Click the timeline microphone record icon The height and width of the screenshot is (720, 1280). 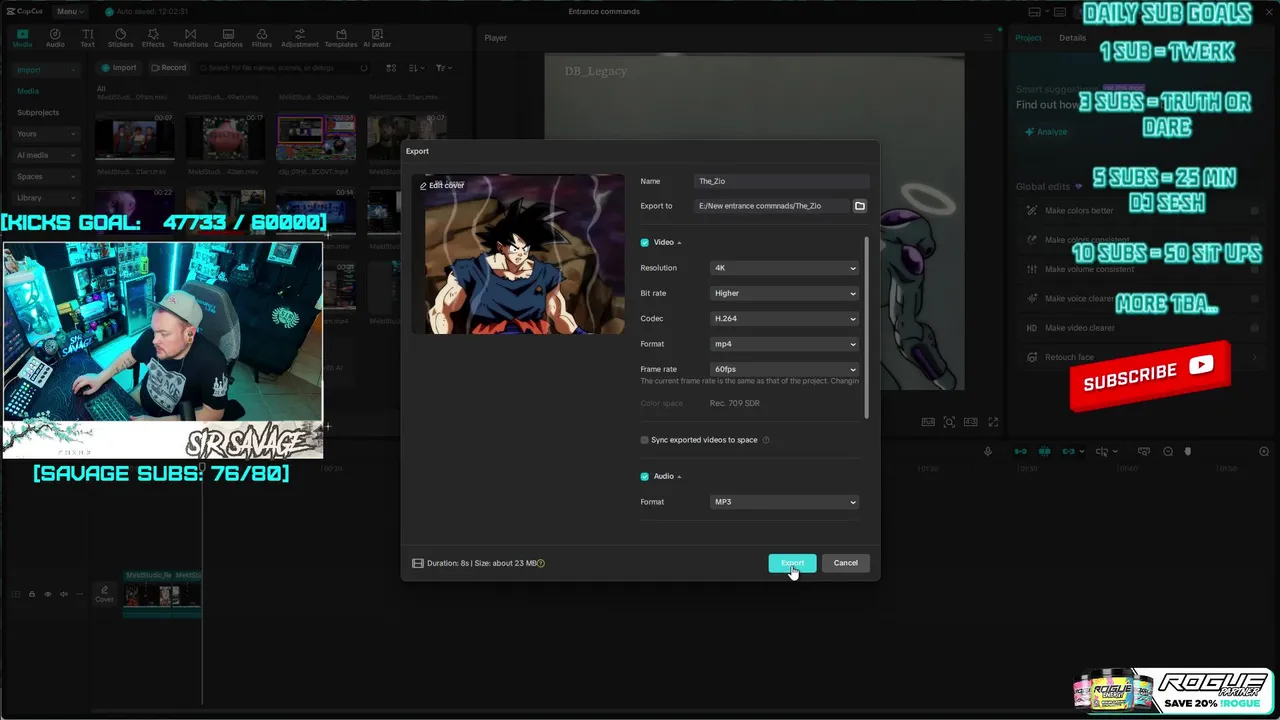click(x=988, y=452)
